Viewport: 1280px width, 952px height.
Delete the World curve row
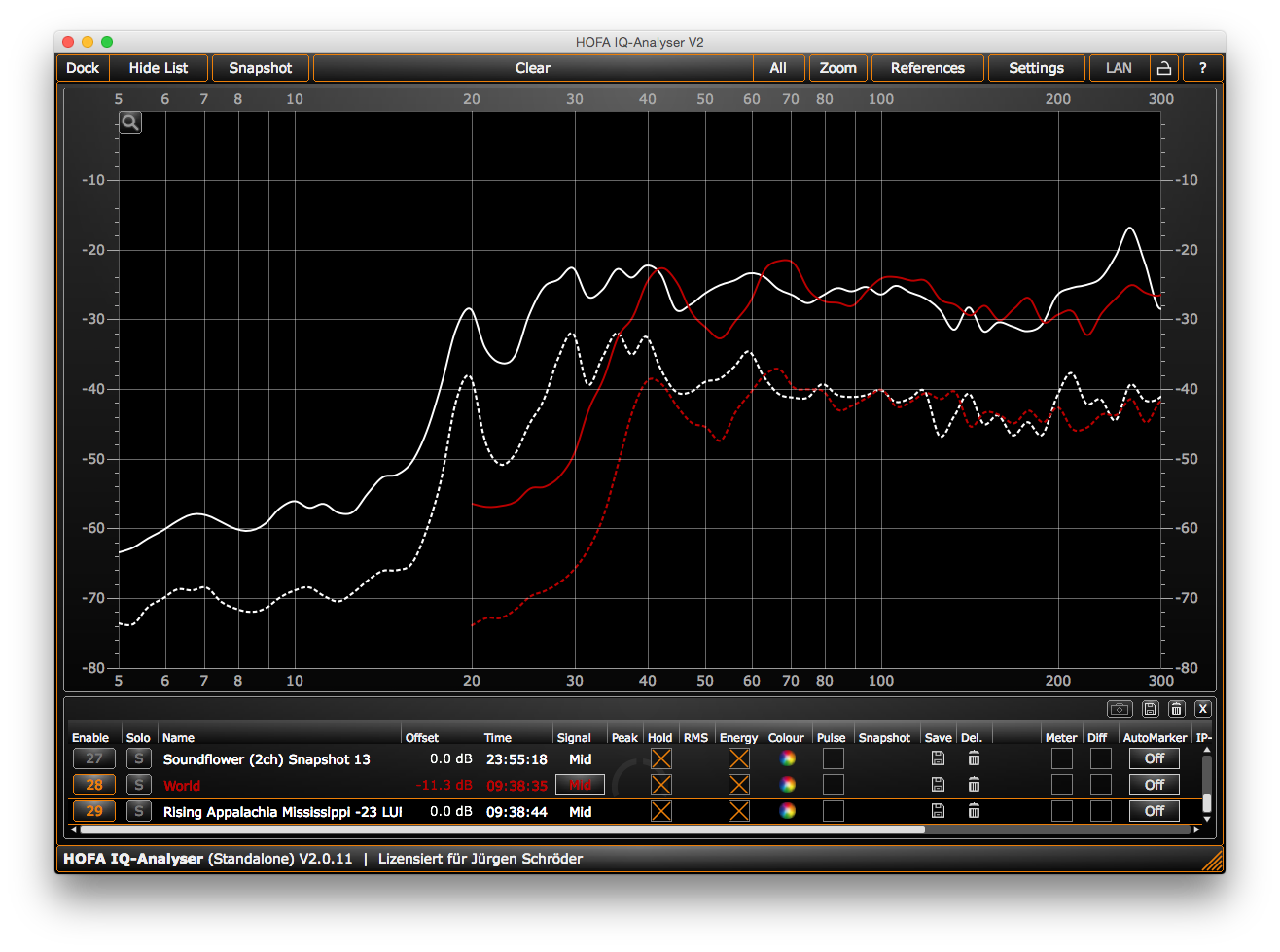coord(974,785)
